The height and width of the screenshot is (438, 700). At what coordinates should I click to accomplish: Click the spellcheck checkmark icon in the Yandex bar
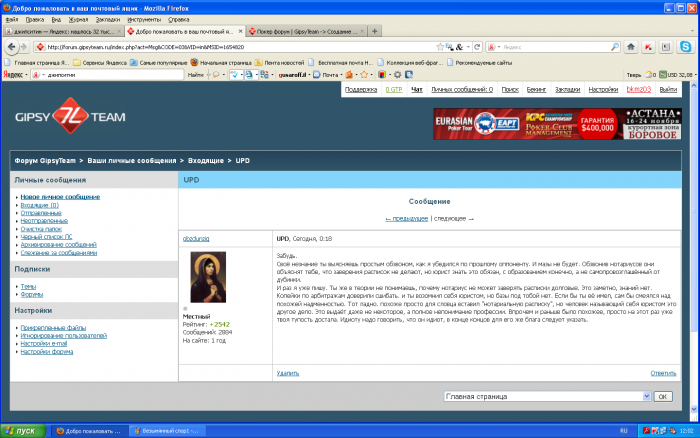click(x=234, y=75)
